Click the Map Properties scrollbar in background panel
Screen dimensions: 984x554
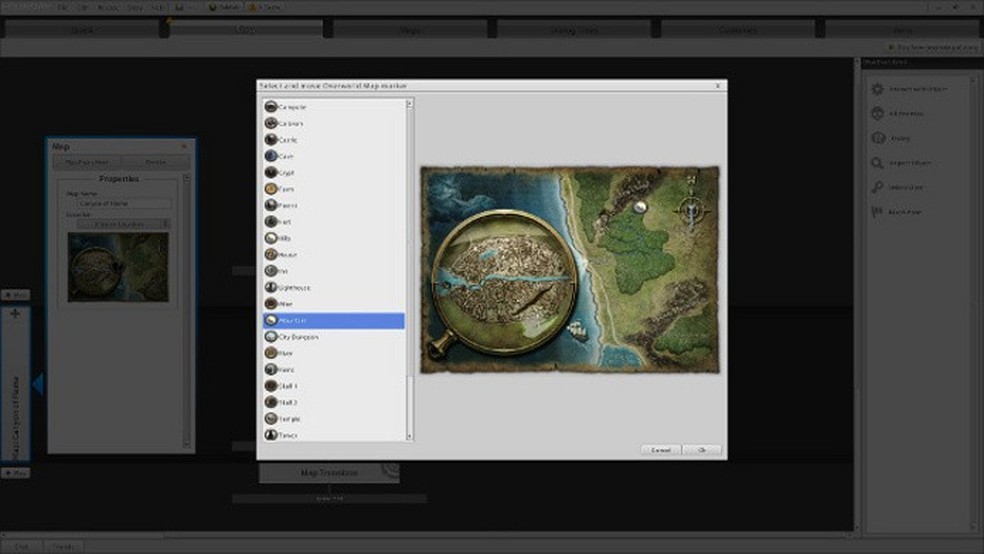pyautogui.click(x=186, y=312)
